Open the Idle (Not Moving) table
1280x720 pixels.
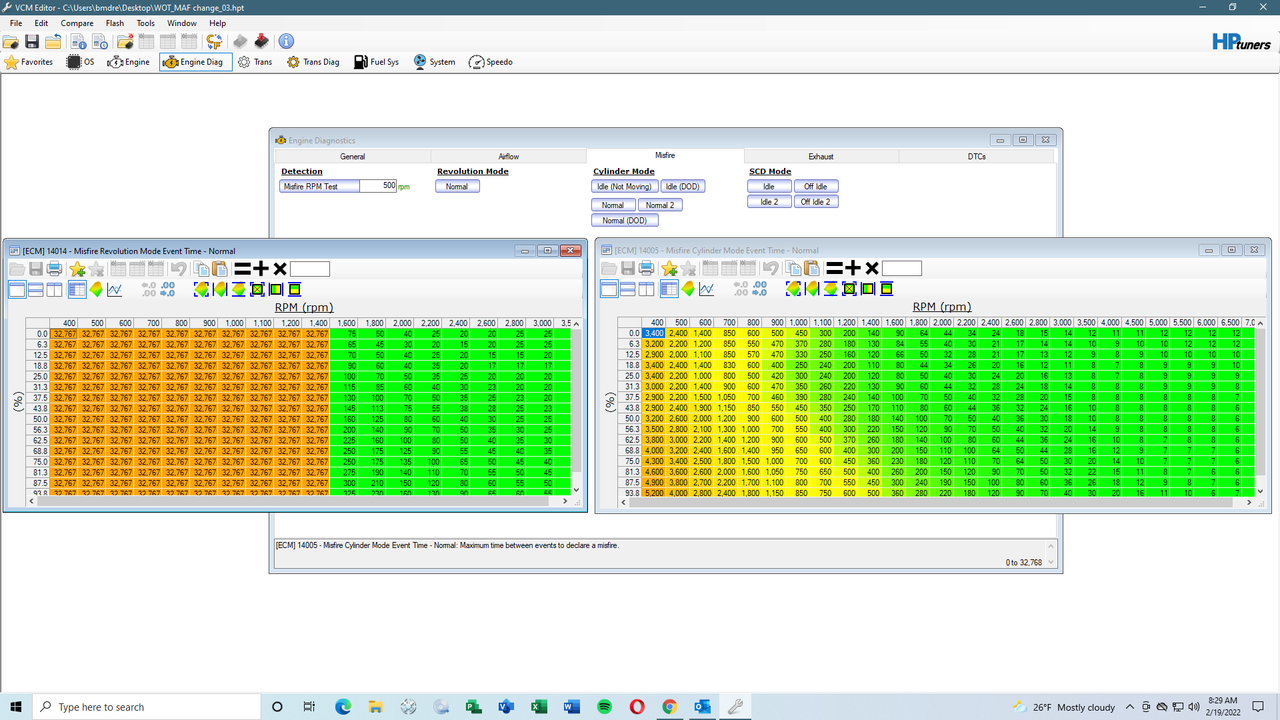point(626,187)
